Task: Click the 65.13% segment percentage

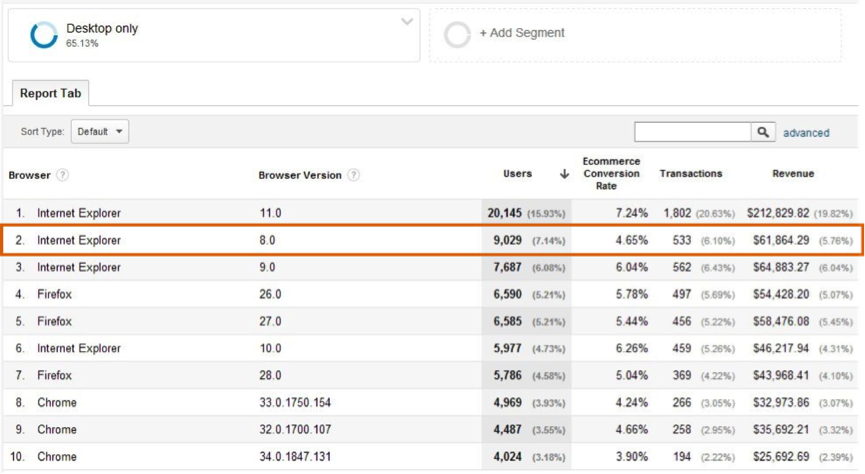Action: (x=82, y=44)
